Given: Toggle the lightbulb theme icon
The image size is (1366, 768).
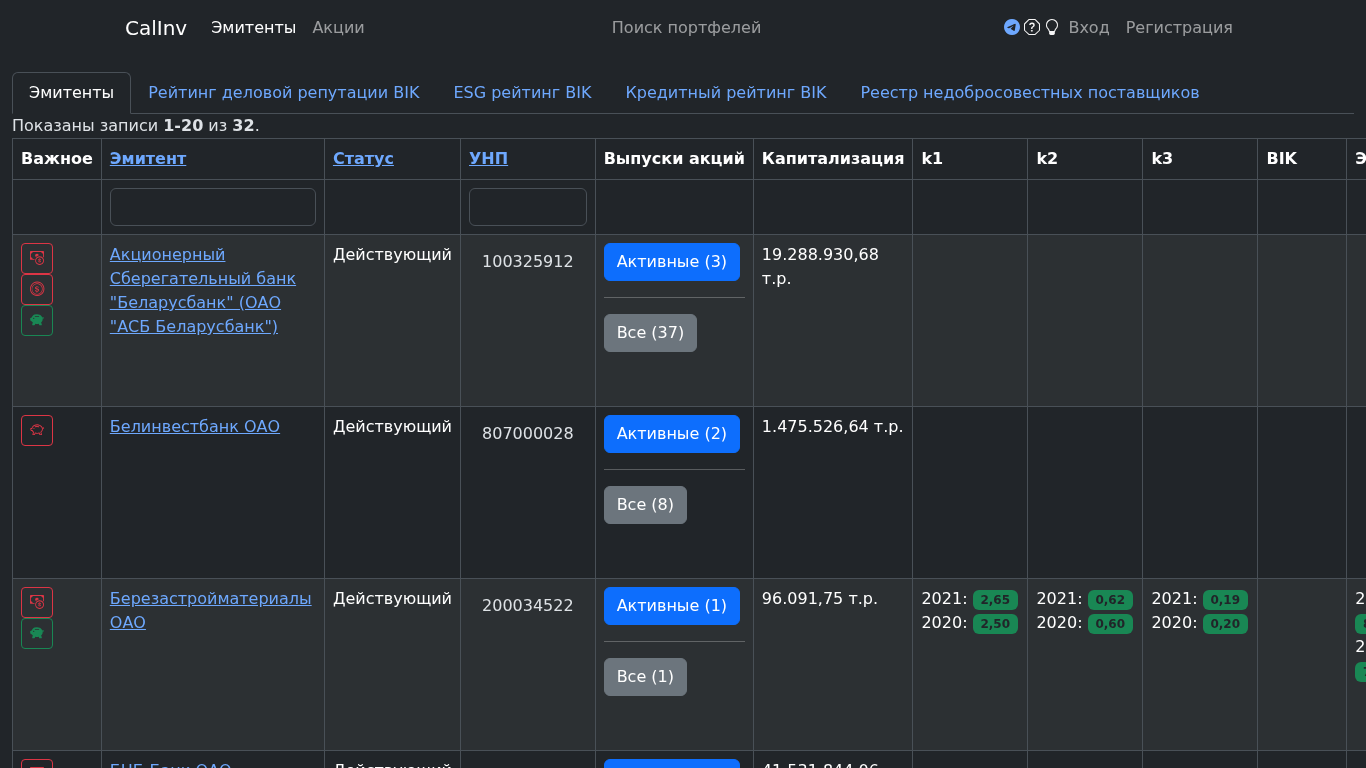Looking at the screenshot, I should [1052, 27].
